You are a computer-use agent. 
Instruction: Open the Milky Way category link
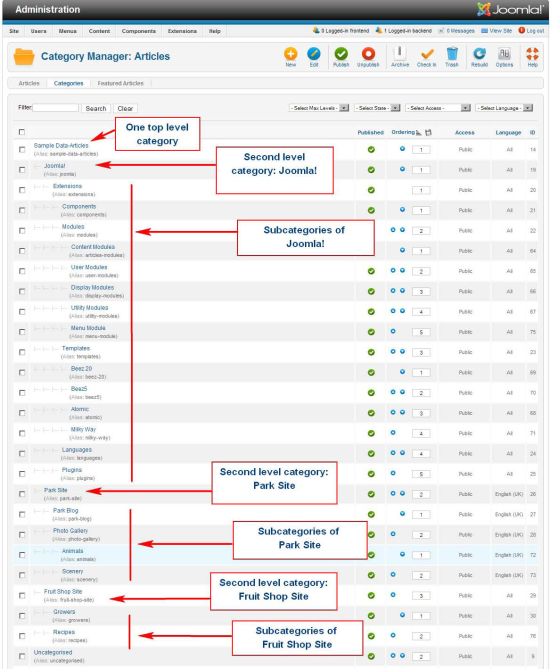pos(83,429)
